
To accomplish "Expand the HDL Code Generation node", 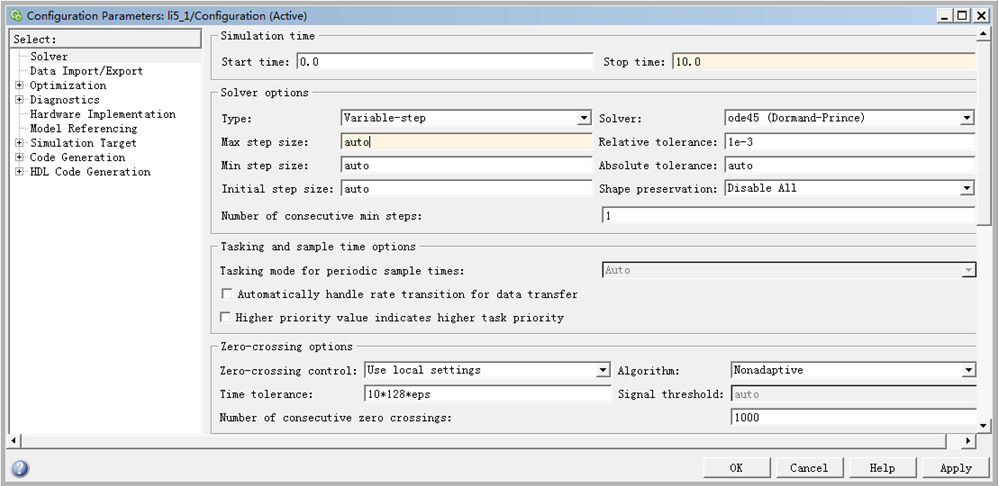I will (19, 172).
